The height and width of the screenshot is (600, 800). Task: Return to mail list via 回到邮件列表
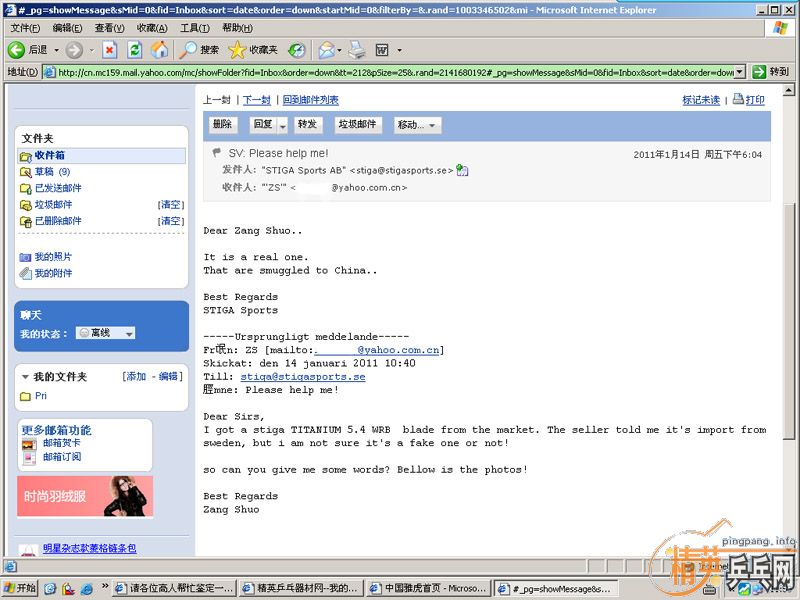coord(311,100)
